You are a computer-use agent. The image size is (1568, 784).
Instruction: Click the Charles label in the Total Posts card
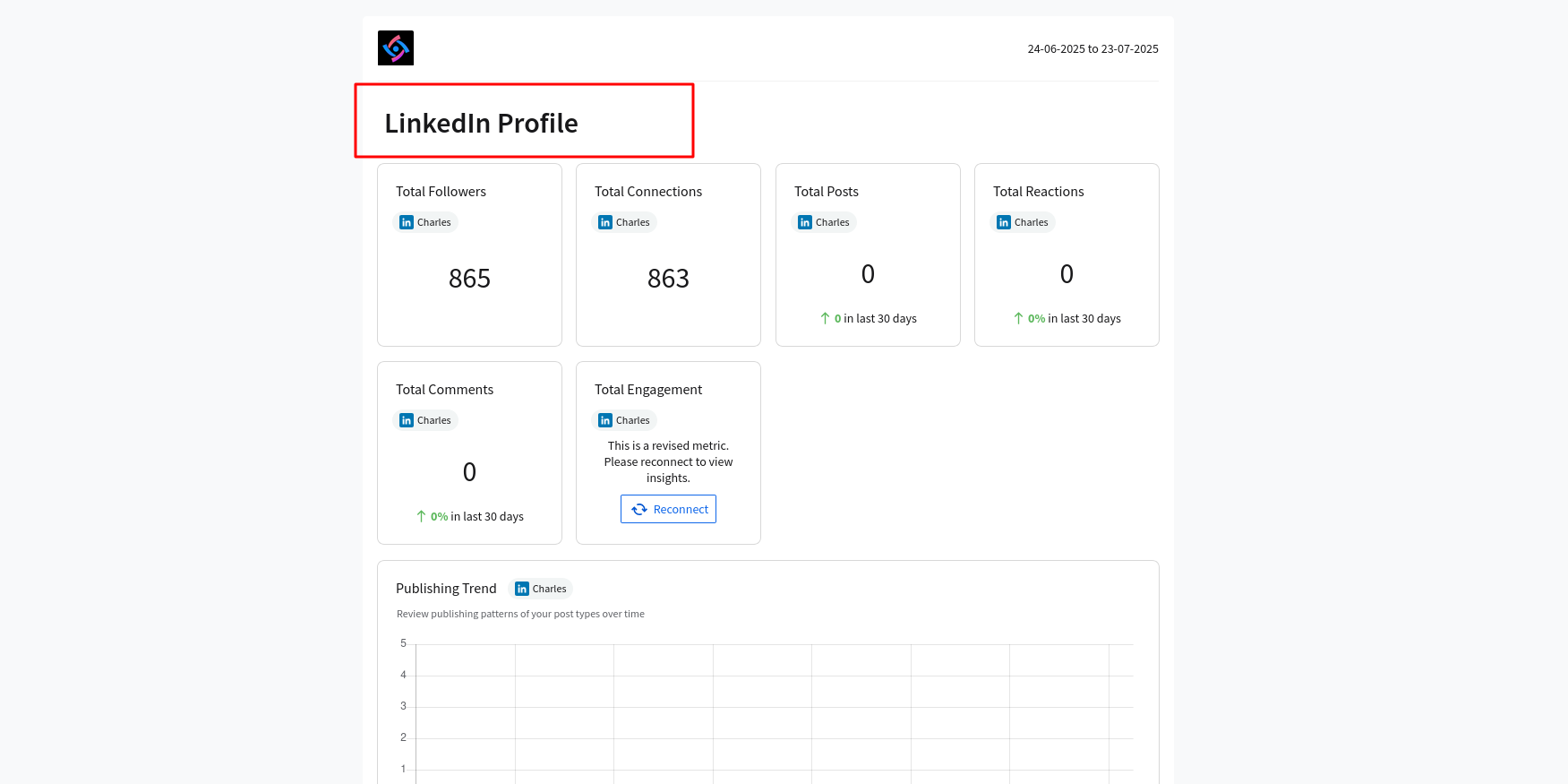(833, 222)
